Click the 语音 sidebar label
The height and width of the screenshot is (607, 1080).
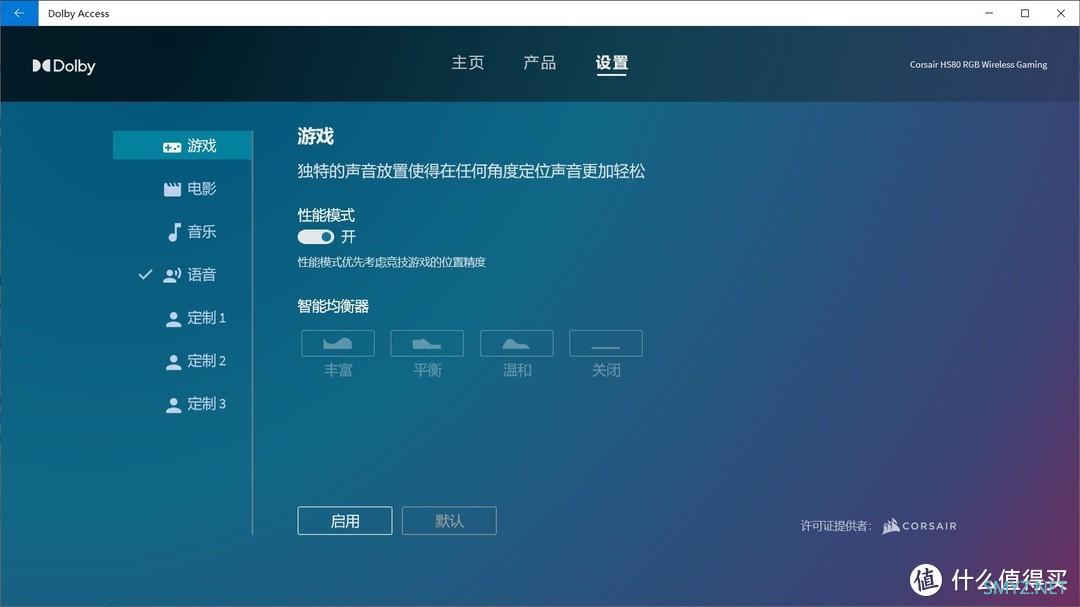202,275
